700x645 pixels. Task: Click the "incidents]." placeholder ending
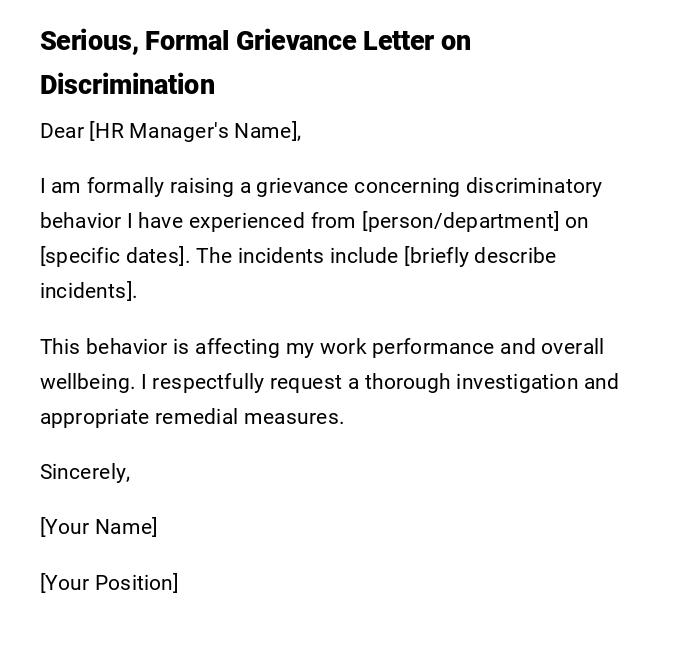click(x=88, y=291)
